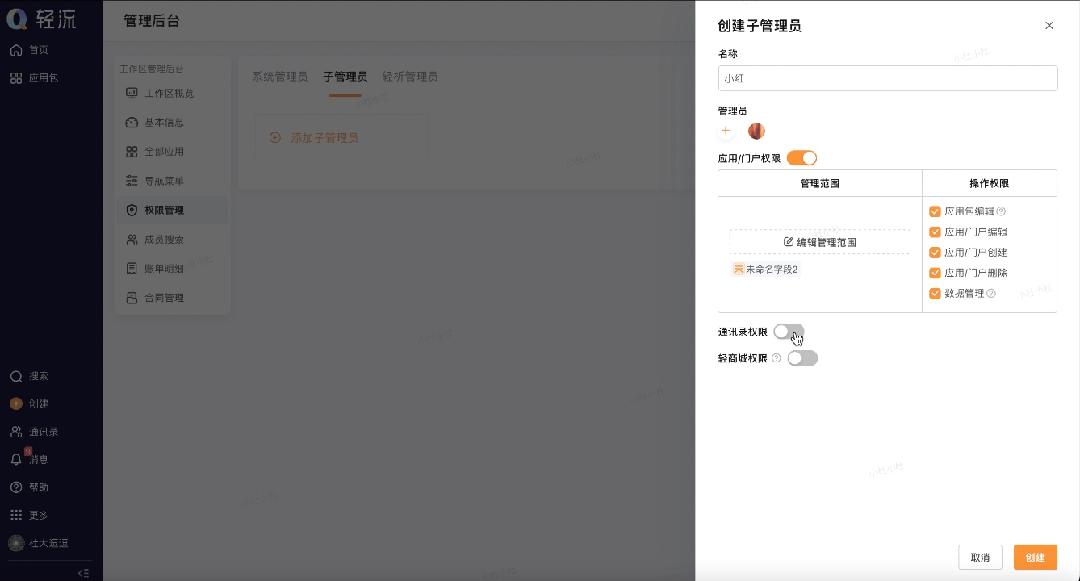Collapse the sidebar with the bottom-left chevron
The width and height of the screenshot is (1080, 581).
click(85, 572)
